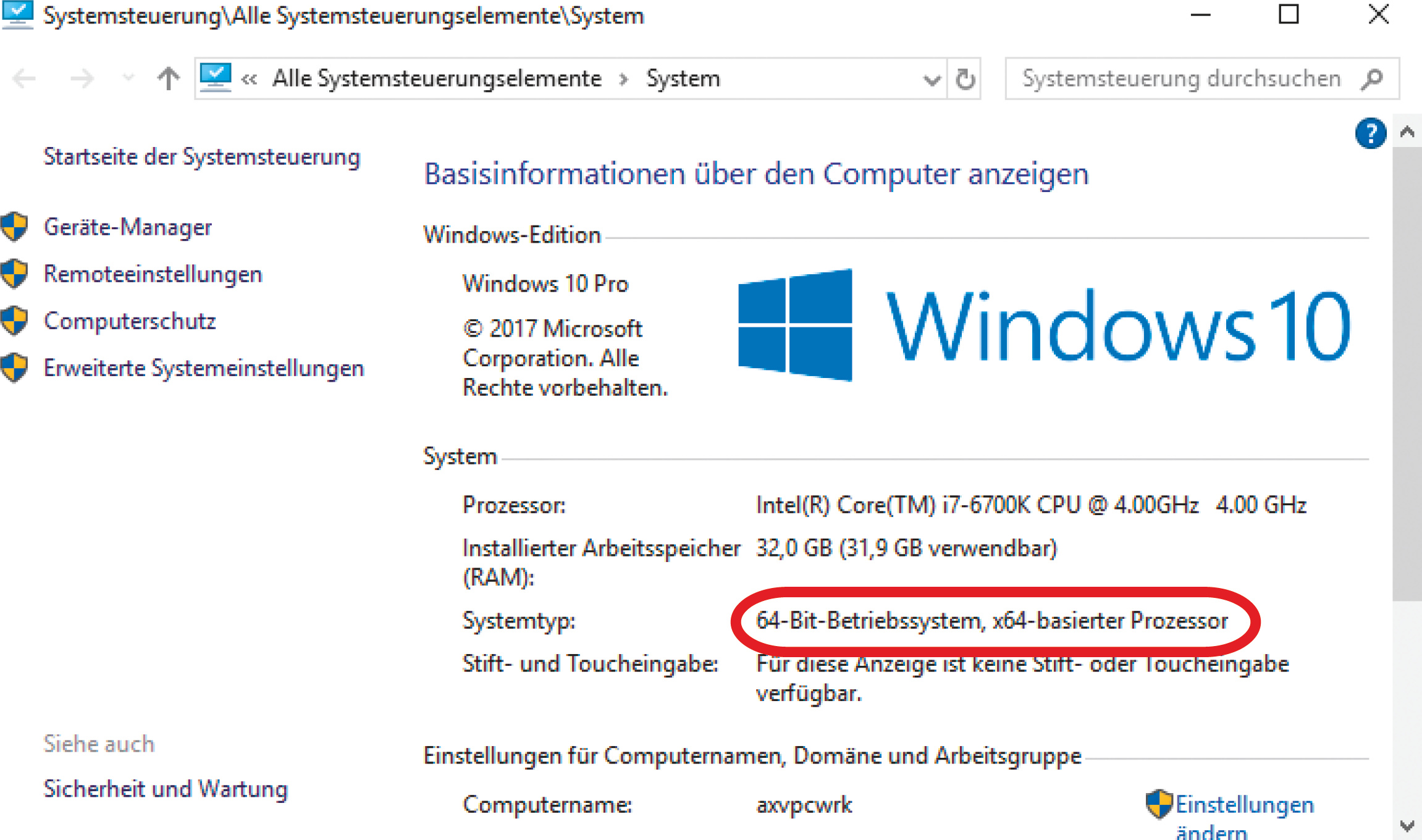
Task: Click the shield icon beside Geräte-Manager
Action: click(x=14, y=227)
